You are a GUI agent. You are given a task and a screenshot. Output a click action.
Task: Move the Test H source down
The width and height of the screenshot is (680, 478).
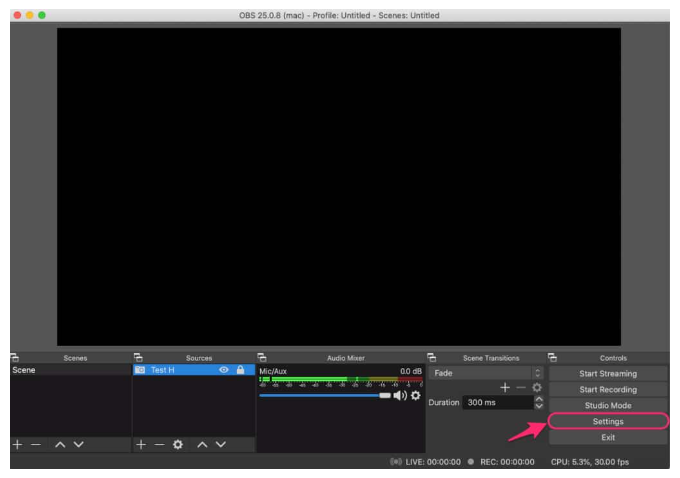coord(221,445)
